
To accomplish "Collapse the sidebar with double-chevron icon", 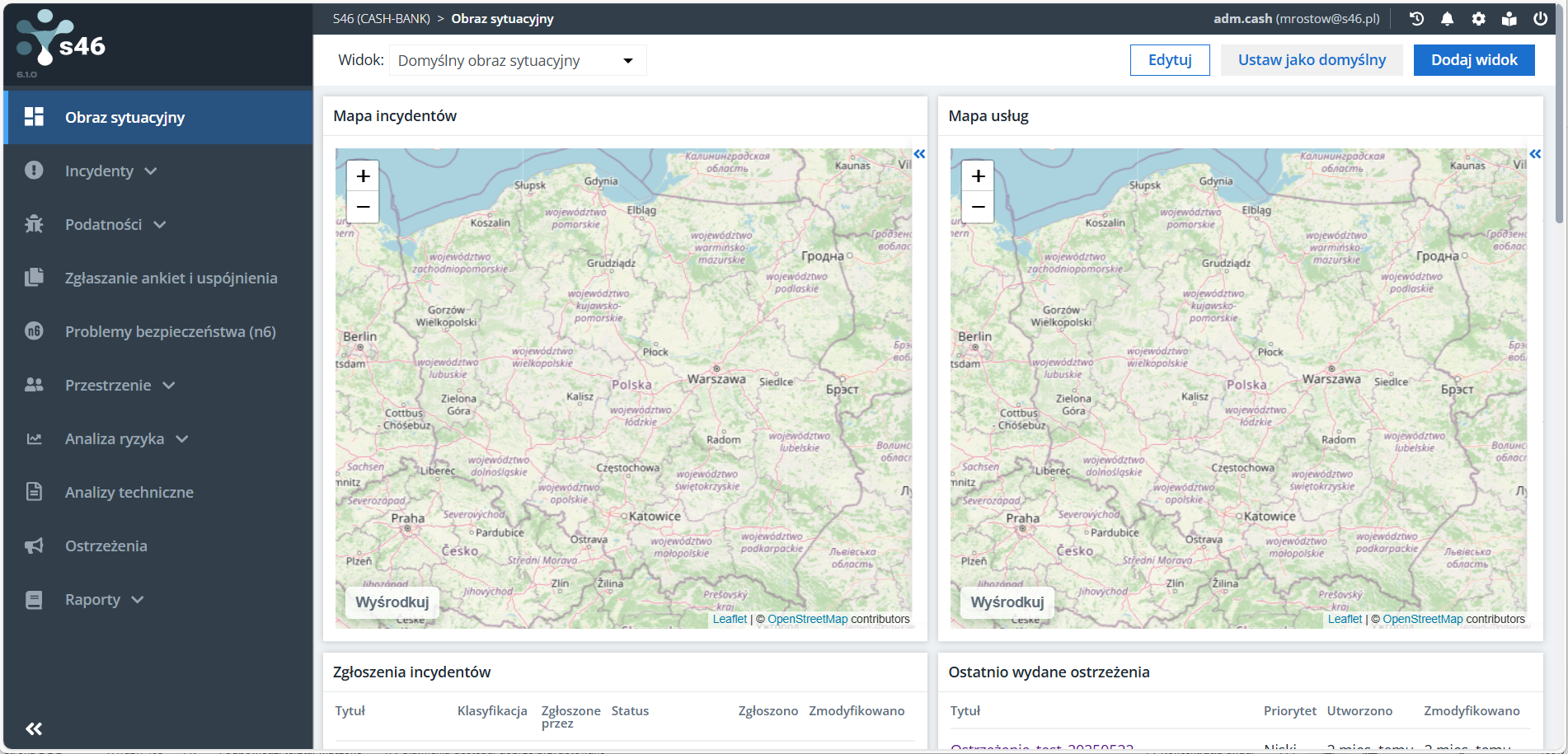I will 34,728.
